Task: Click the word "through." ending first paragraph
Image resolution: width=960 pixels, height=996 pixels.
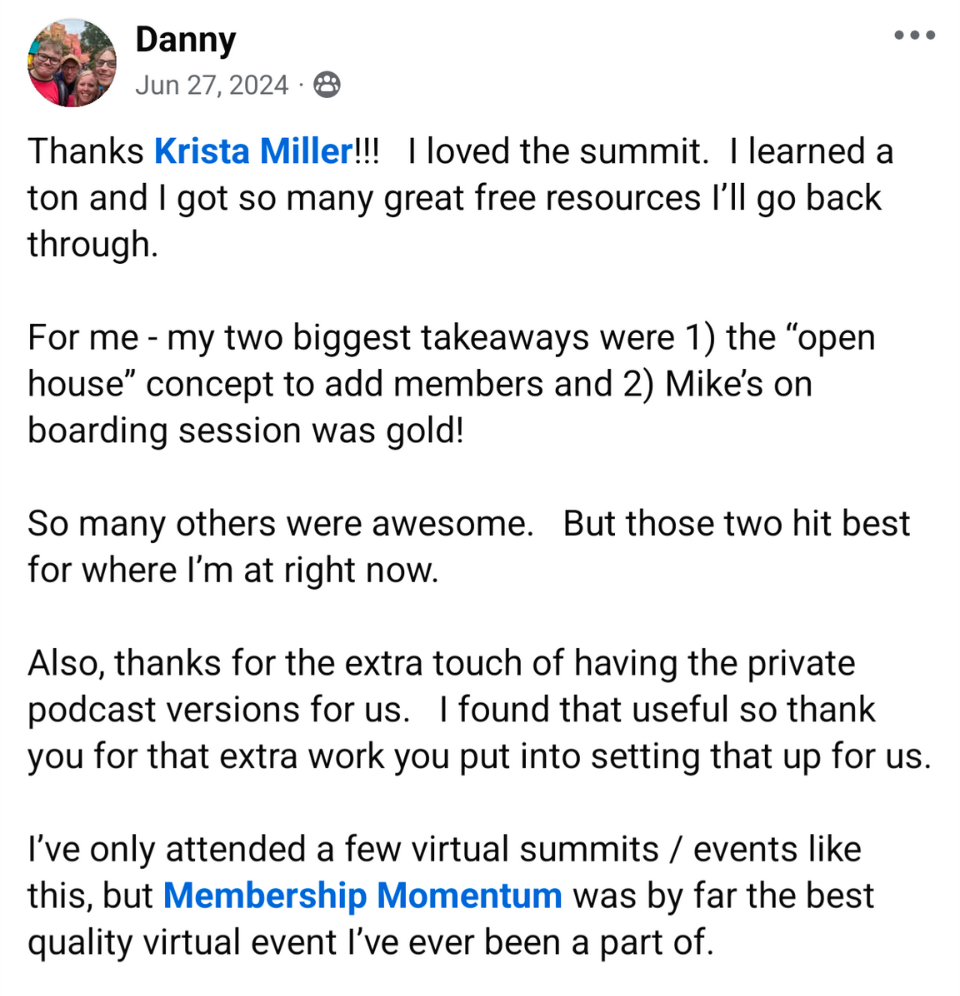Action: (92, 245)
